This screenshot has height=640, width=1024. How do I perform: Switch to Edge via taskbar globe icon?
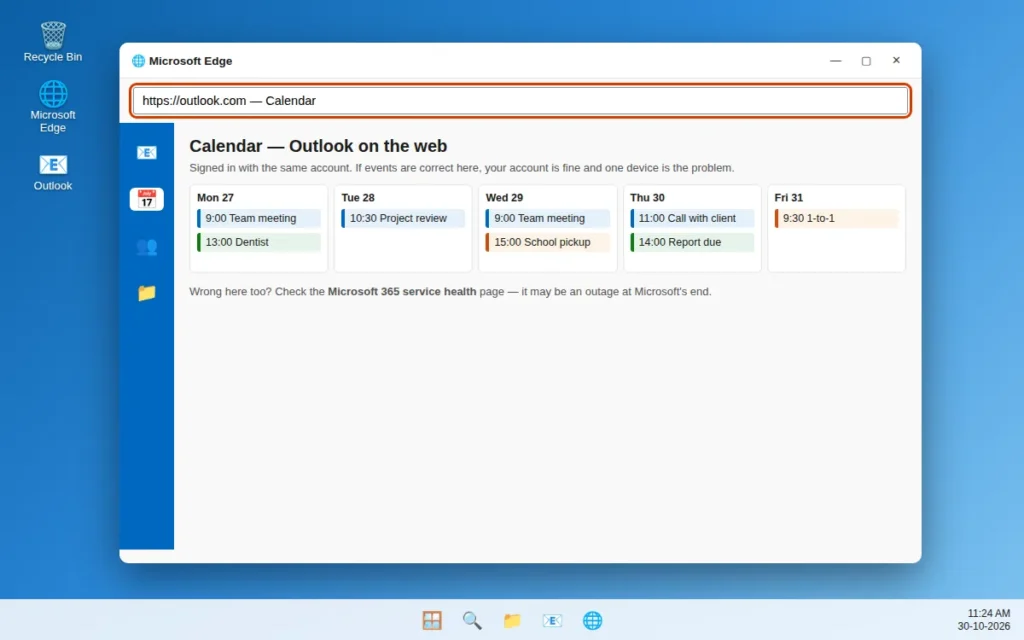click(592, 620)
